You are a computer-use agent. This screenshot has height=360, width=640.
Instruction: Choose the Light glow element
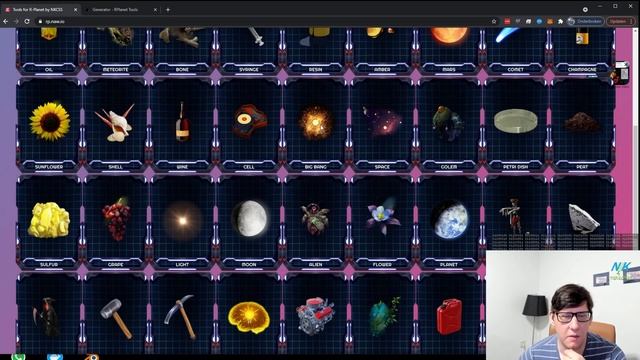(182, 224)
